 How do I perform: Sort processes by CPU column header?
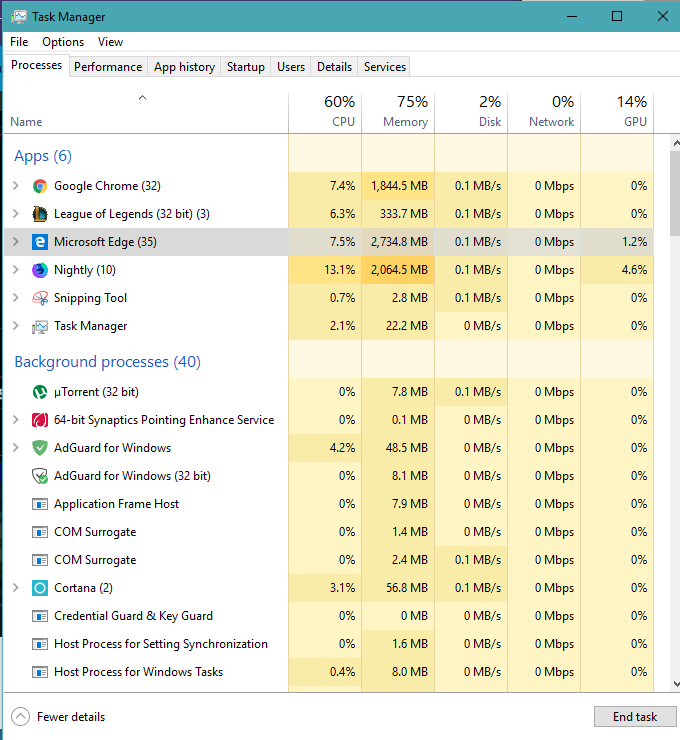coord(325,111)
